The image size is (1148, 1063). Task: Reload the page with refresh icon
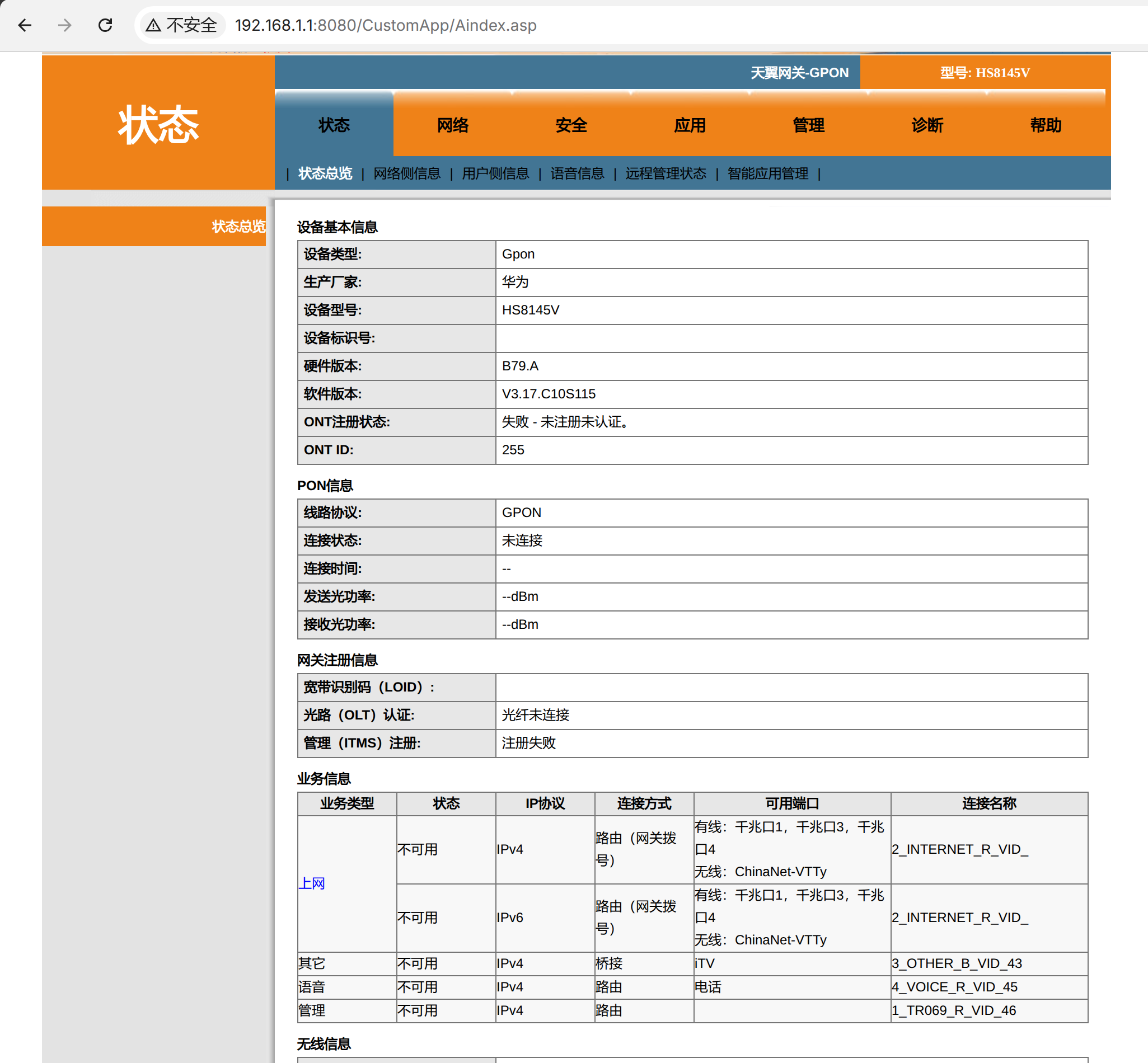[105, 25]
